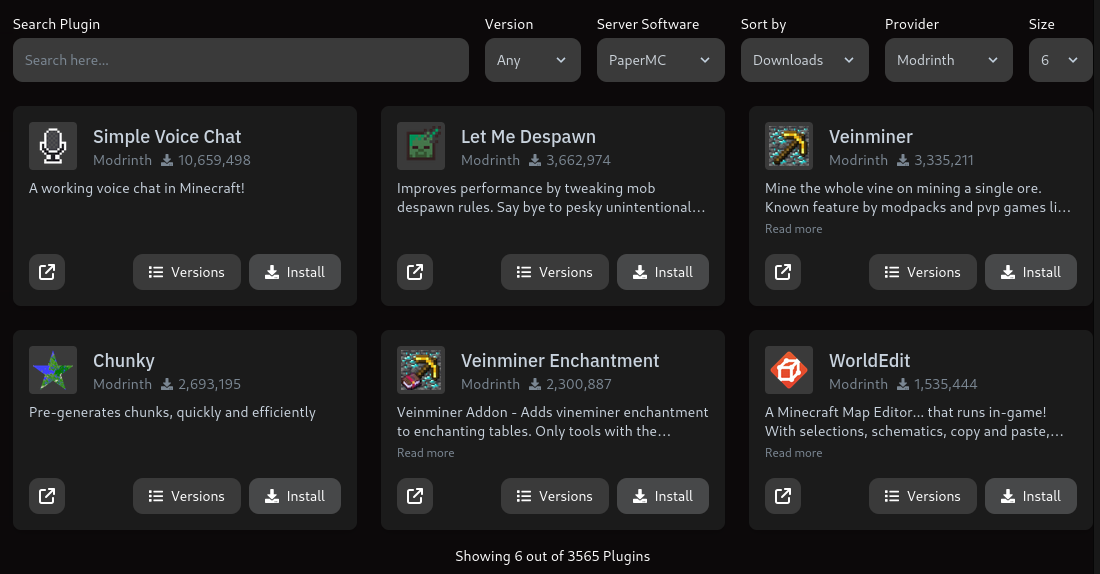This screenshot has width=1100, height=574.
Task: Click WorldEdit red cube plugin icon
Action: tap(789, 370)
